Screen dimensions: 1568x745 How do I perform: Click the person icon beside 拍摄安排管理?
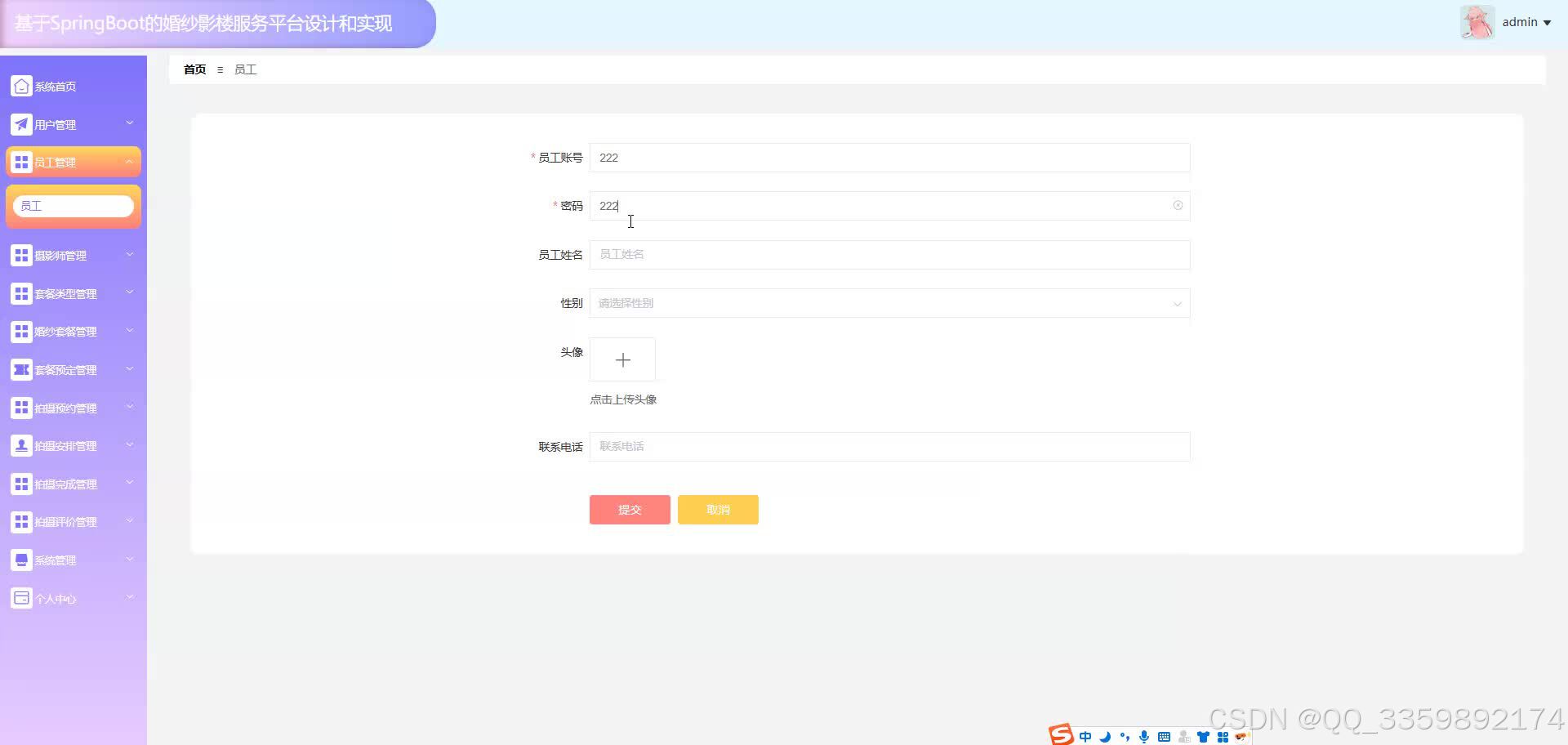[21, 444]
